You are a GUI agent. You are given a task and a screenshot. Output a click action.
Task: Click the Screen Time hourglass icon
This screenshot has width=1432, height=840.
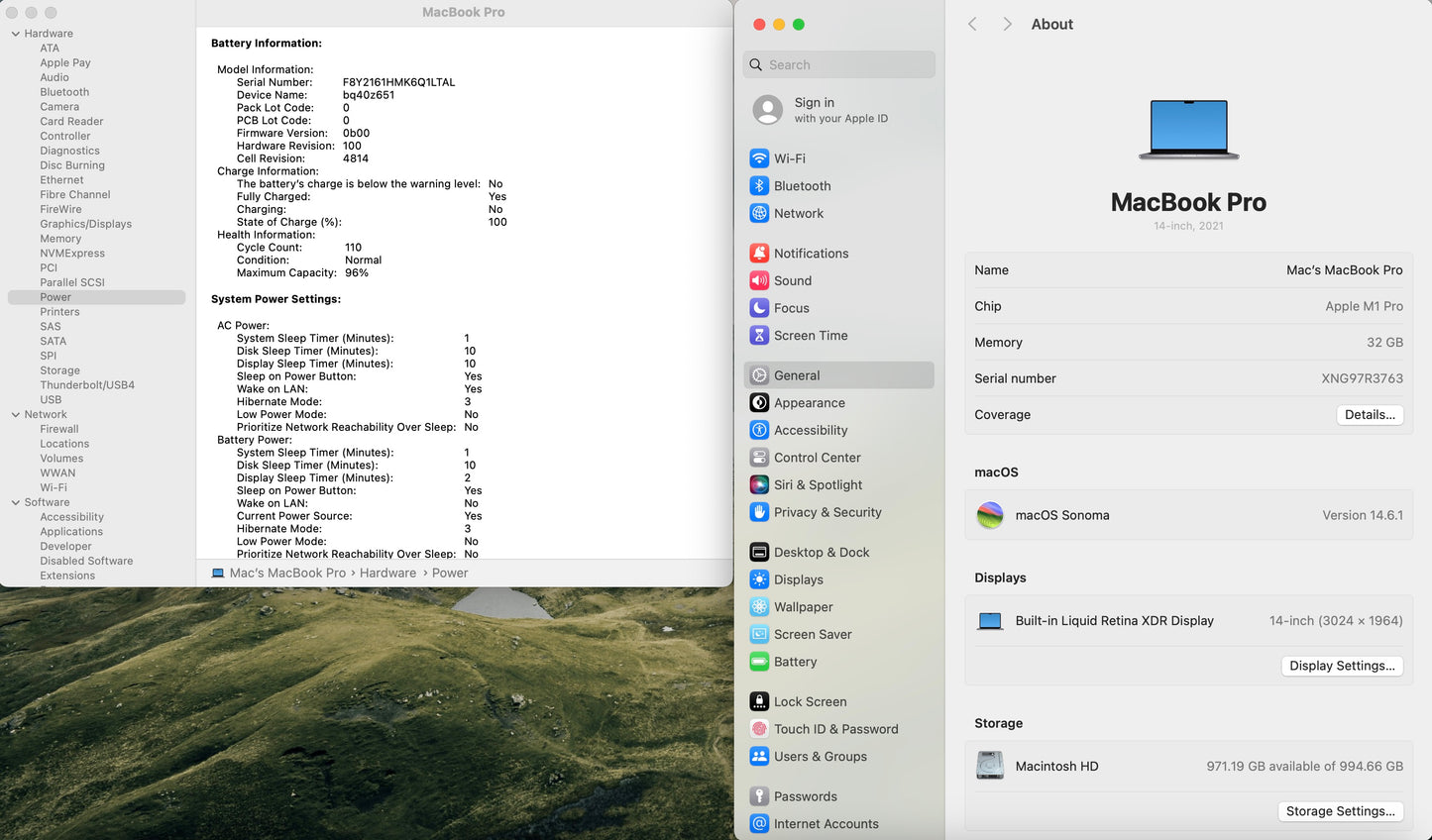pyautogui.click(x=759, y=336)
